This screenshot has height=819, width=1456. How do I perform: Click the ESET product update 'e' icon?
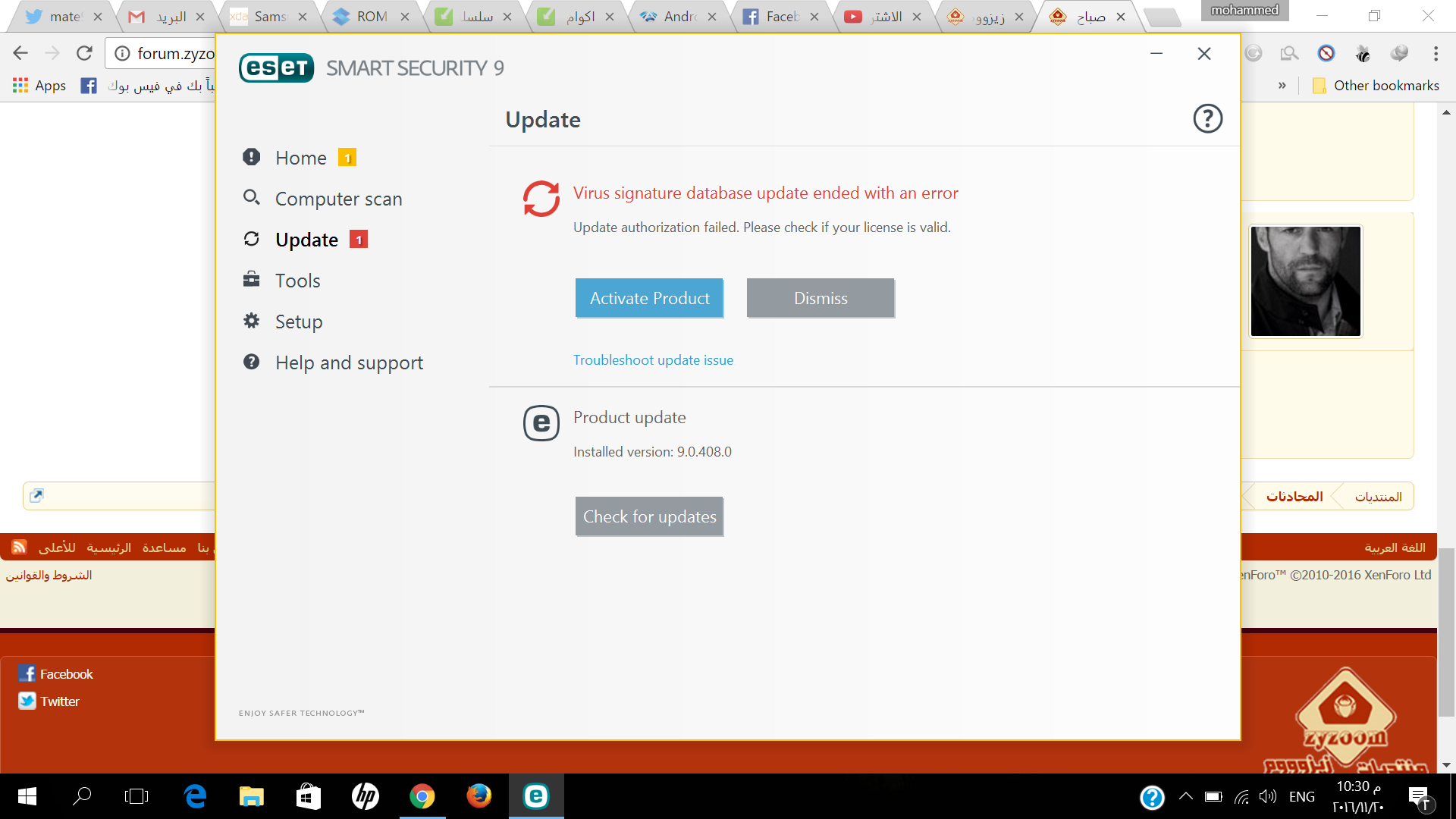(x=541, y=422)
